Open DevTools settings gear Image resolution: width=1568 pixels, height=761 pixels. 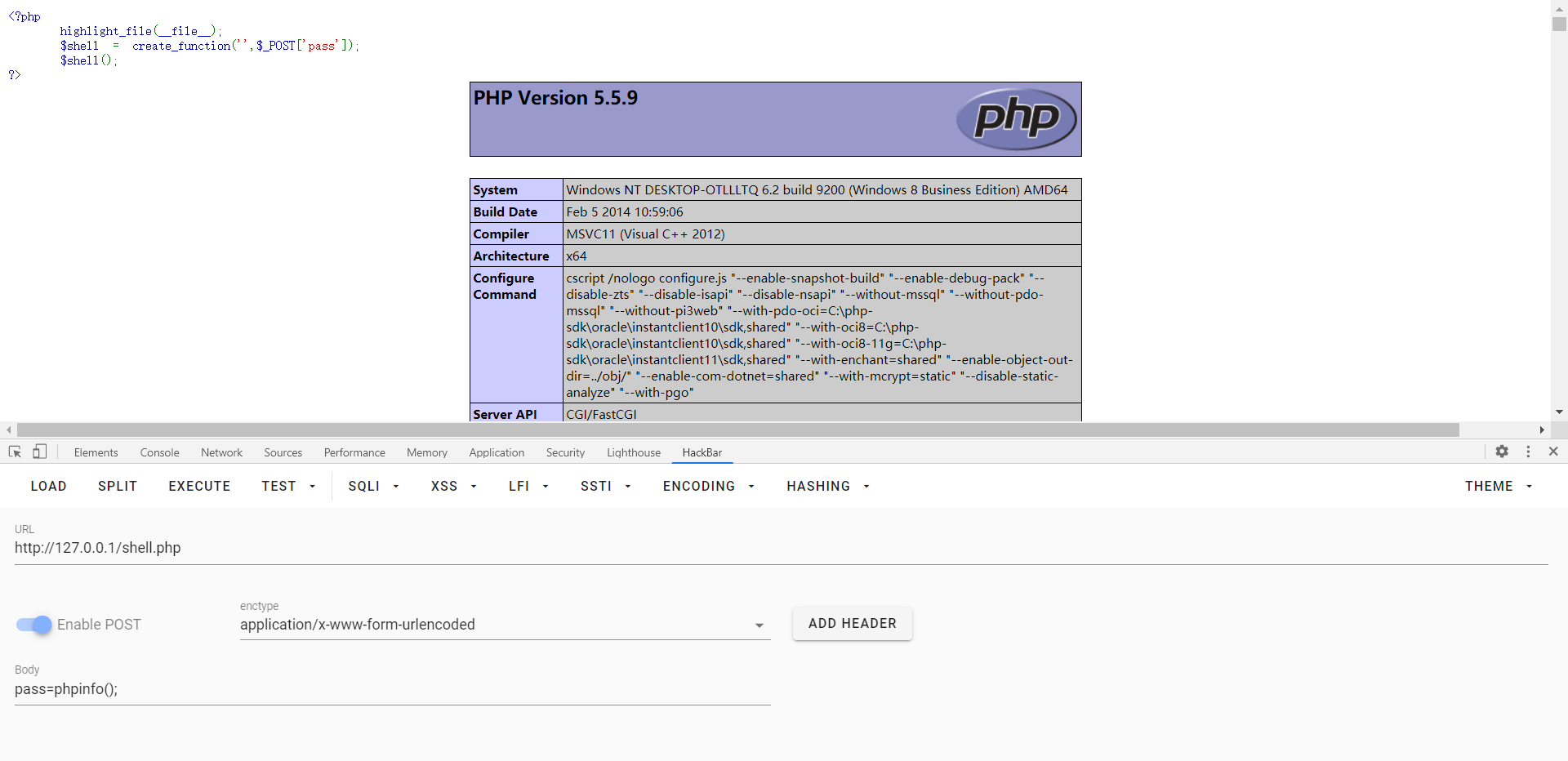click(1502, 452)
